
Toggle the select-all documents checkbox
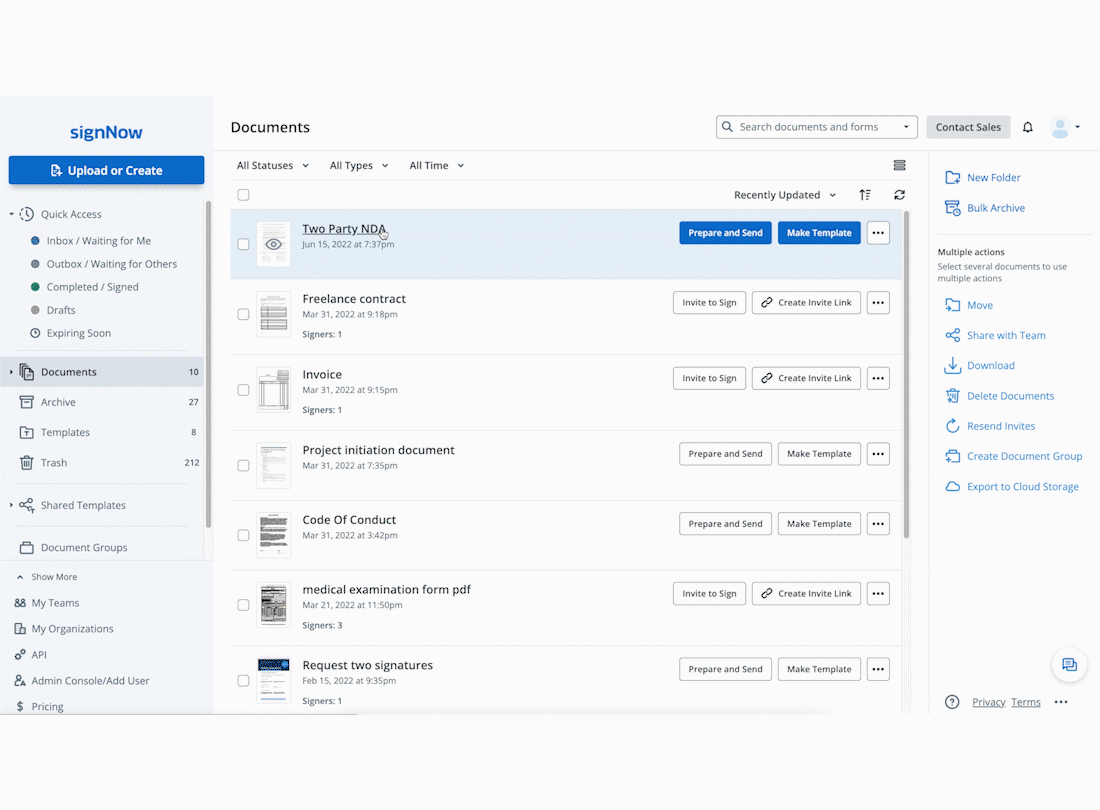[243, 195]
